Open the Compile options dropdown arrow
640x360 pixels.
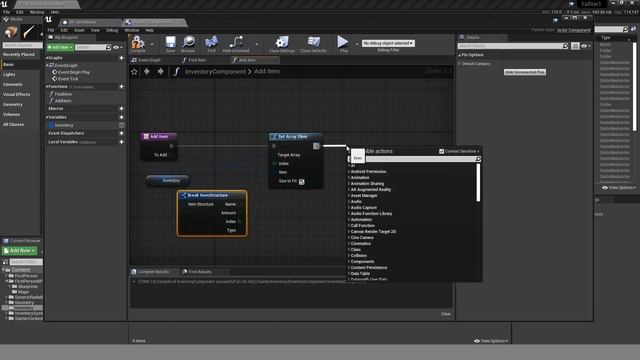[152, 44]
